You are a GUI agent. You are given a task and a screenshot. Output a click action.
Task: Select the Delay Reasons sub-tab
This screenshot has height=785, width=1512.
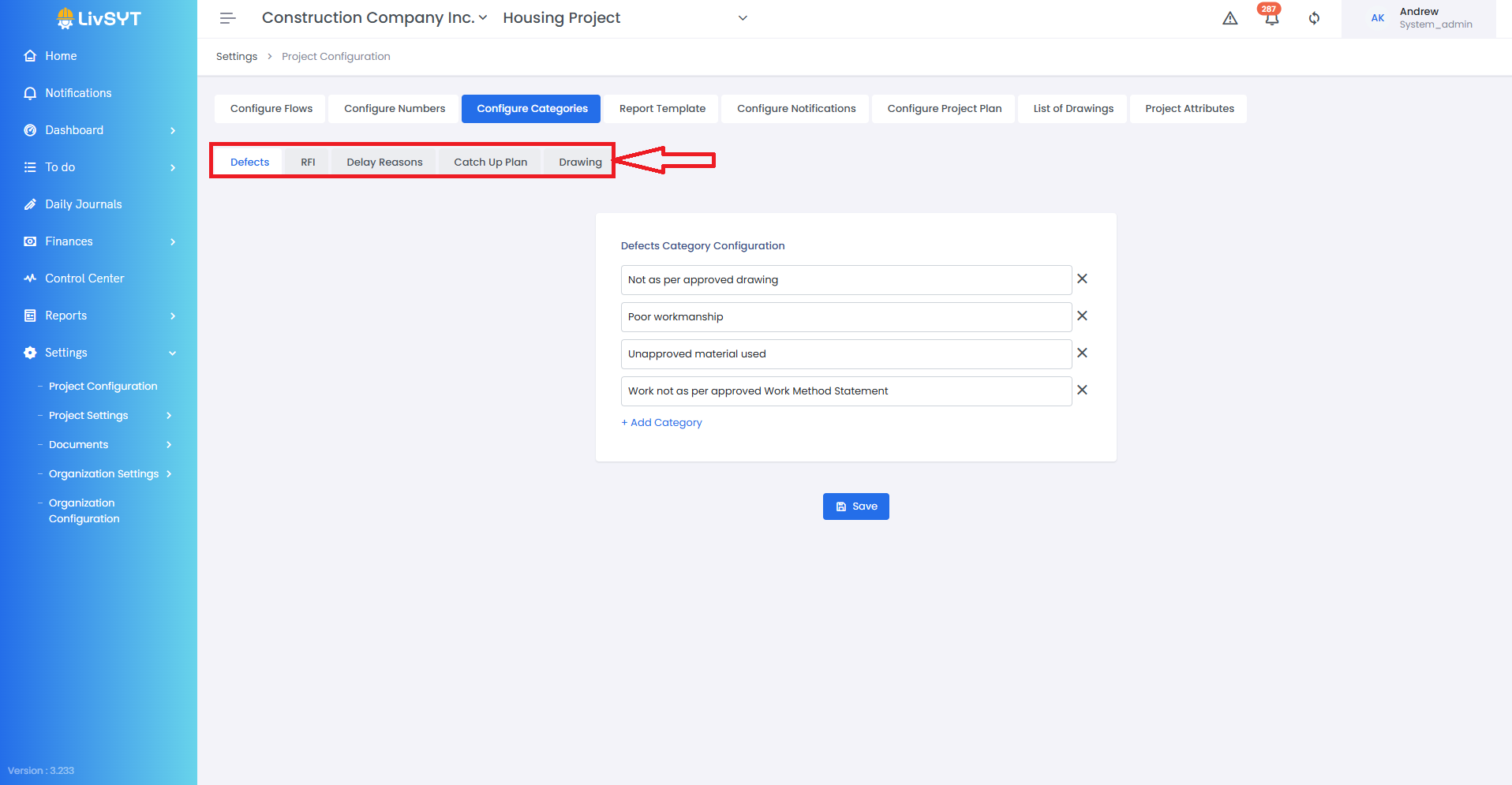[x=384, y=163]
